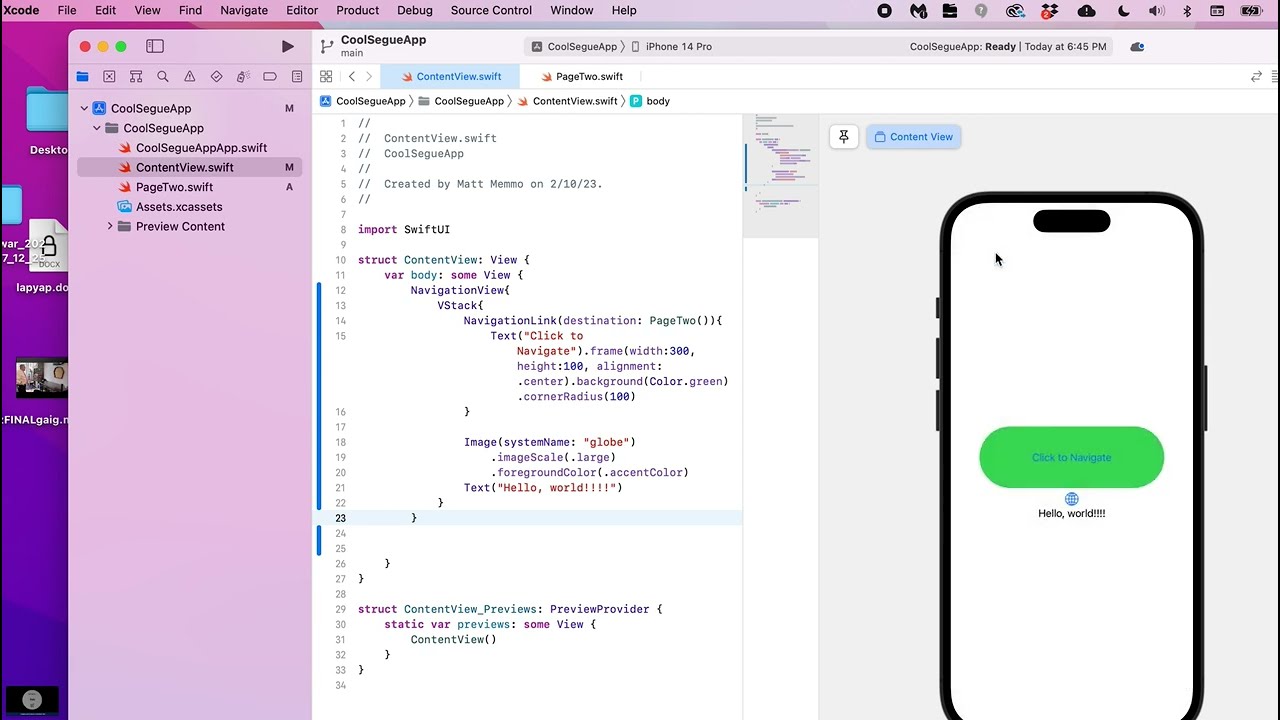
Task: Choose the iPhone 14 Pro run destination
Action: 672,46
